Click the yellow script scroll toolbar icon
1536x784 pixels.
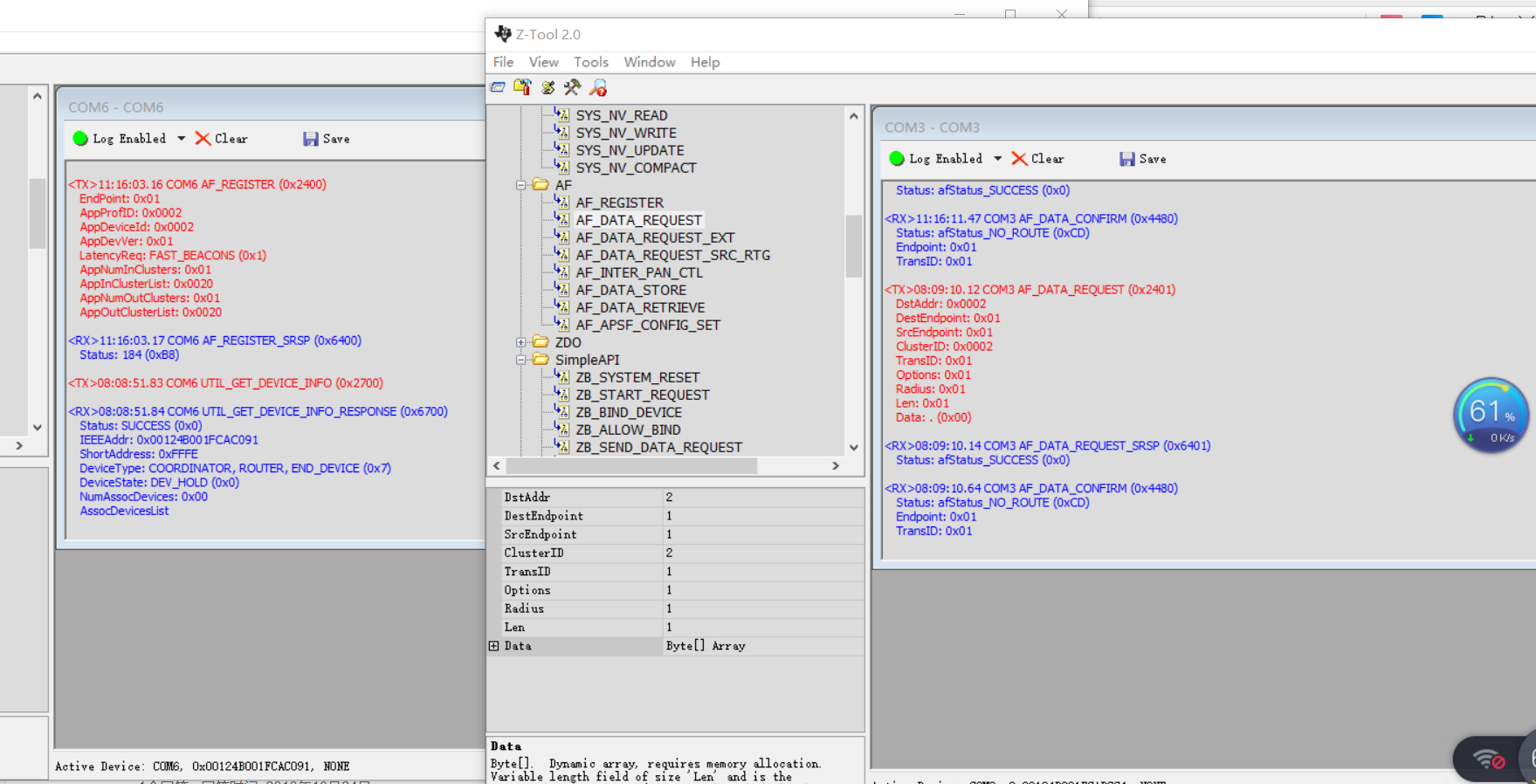548,87
